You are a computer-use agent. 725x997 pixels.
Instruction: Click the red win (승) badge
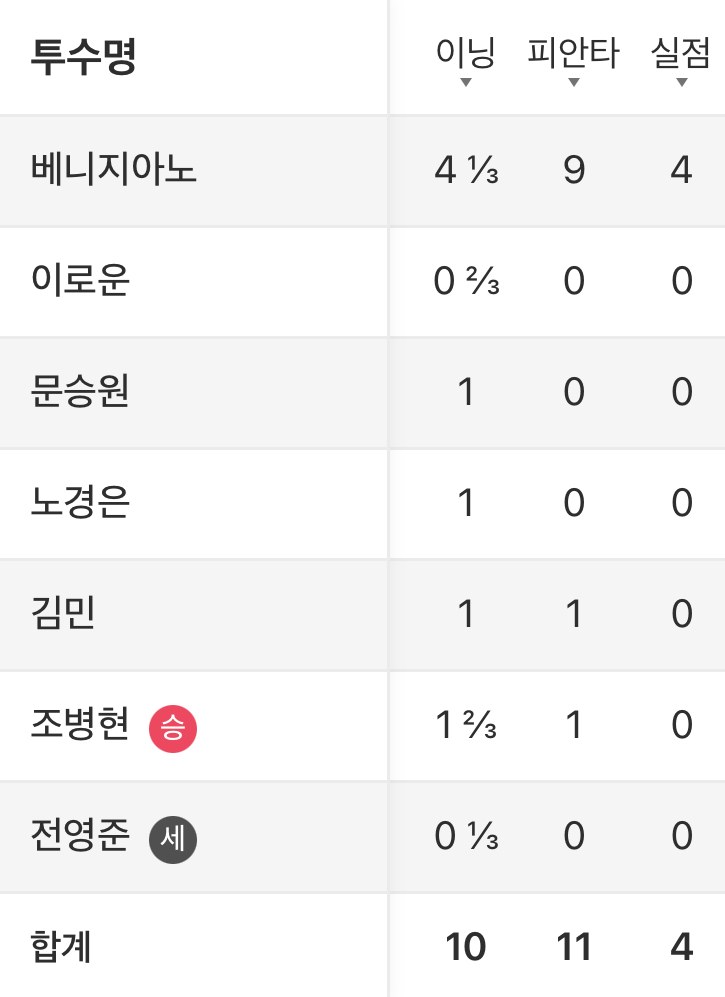(173, 728)
